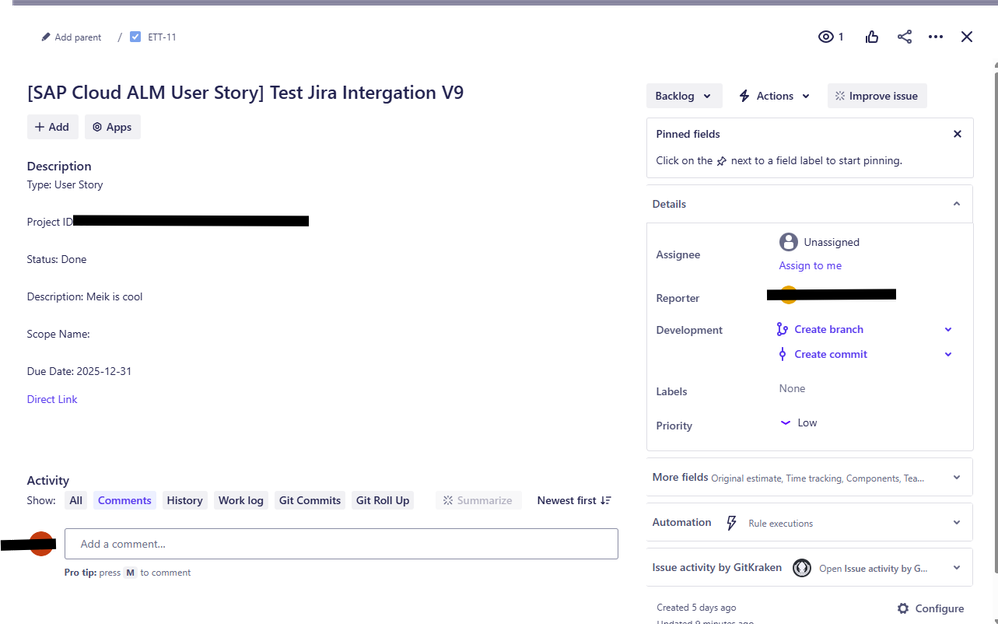Vote with the thumbs-up icon
The height and width of the screenshot is (624, 998).
[872, 37]
